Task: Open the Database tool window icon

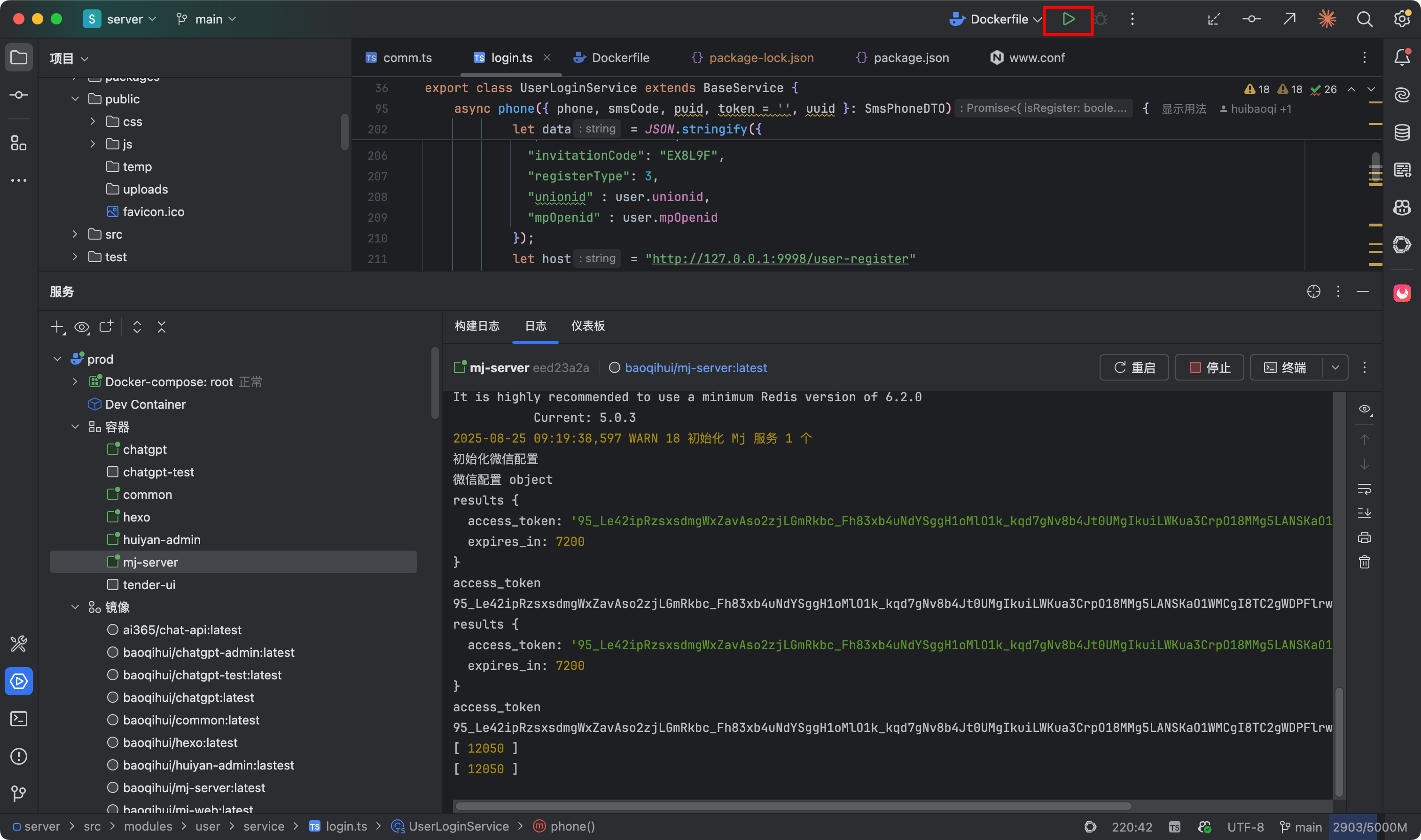Action: point(1402,132)
